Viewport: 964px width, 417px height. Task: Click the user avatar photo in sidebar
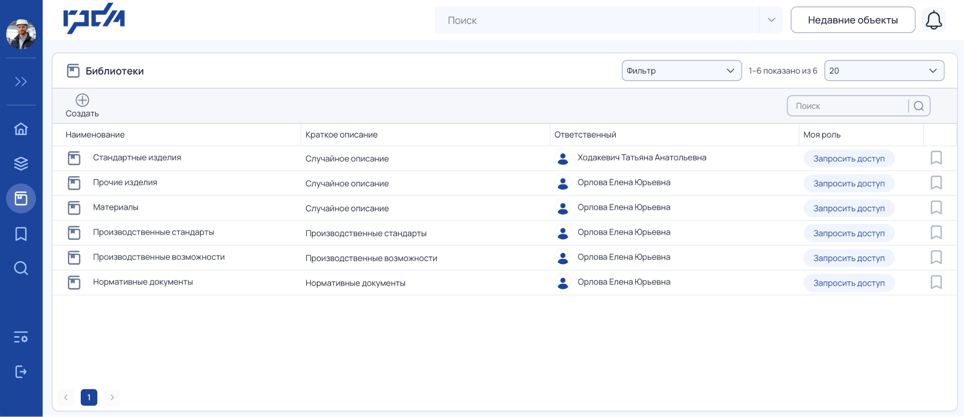(21, 34)
